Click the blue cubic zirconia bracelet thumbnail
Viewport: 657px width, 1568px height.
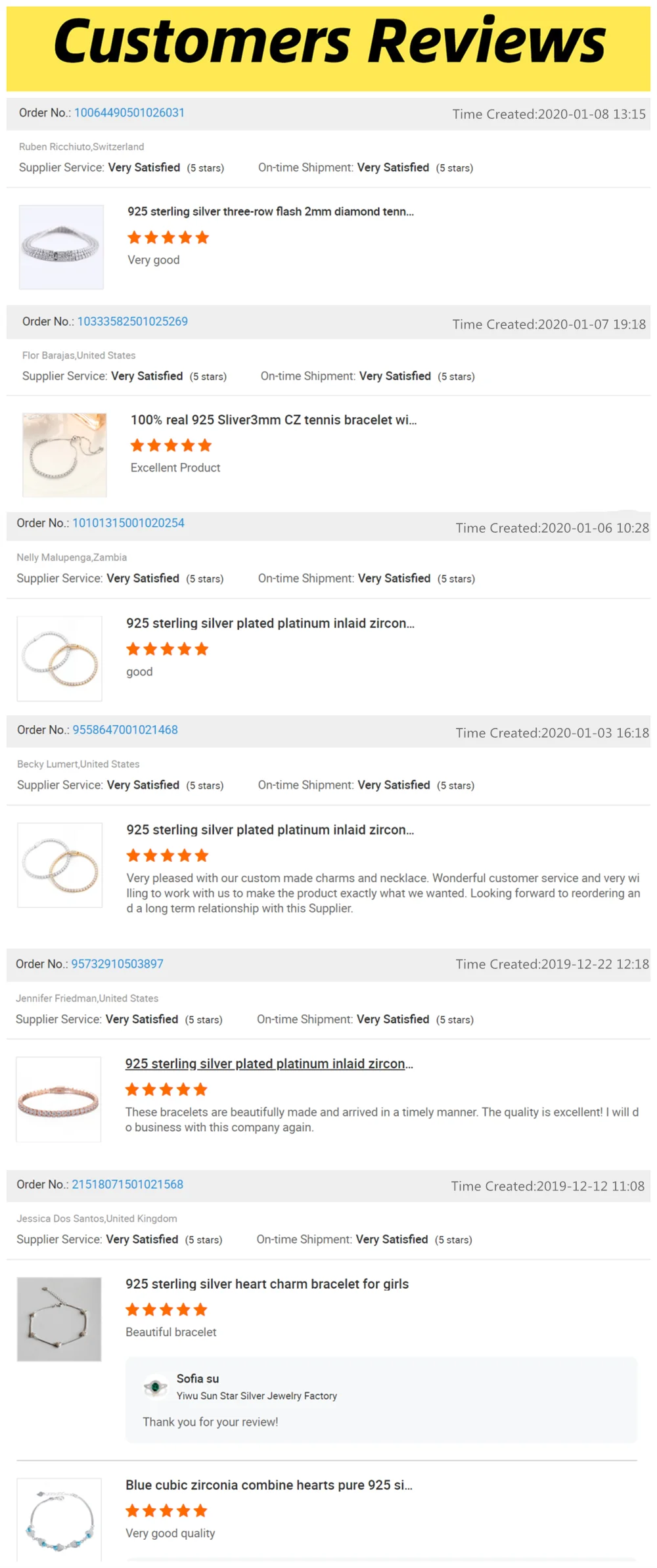[59, 1524]
